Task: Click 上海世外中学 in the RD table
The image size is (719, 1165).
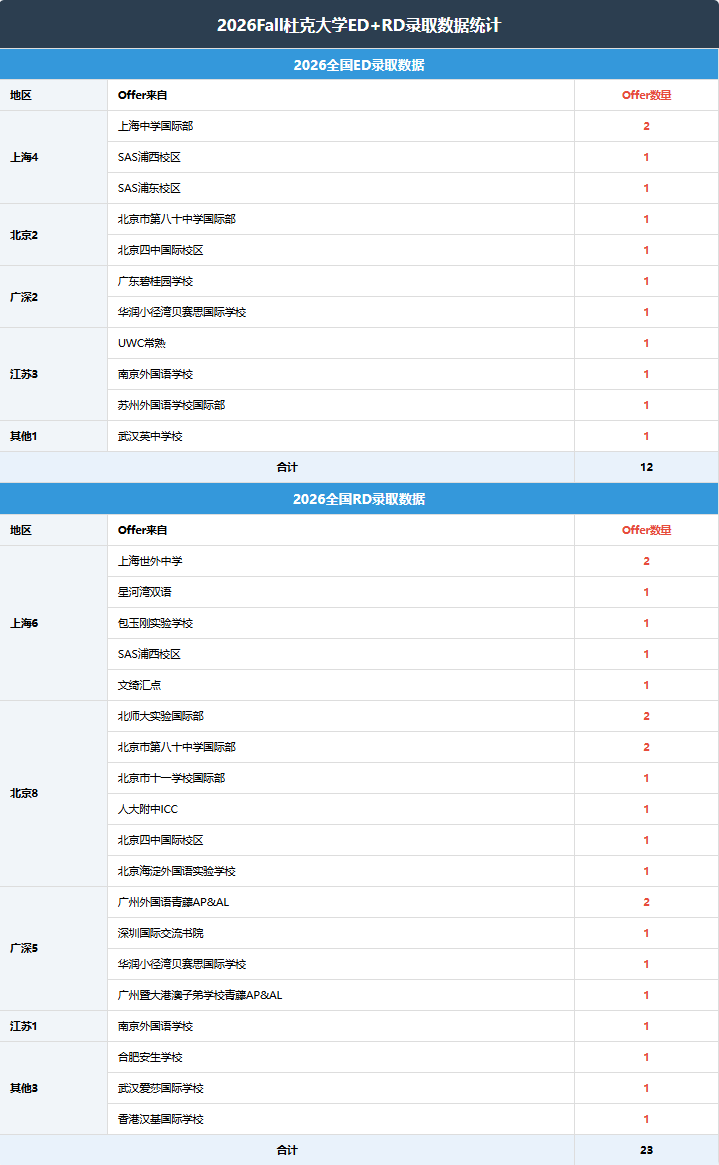Action: coord(150,561)
